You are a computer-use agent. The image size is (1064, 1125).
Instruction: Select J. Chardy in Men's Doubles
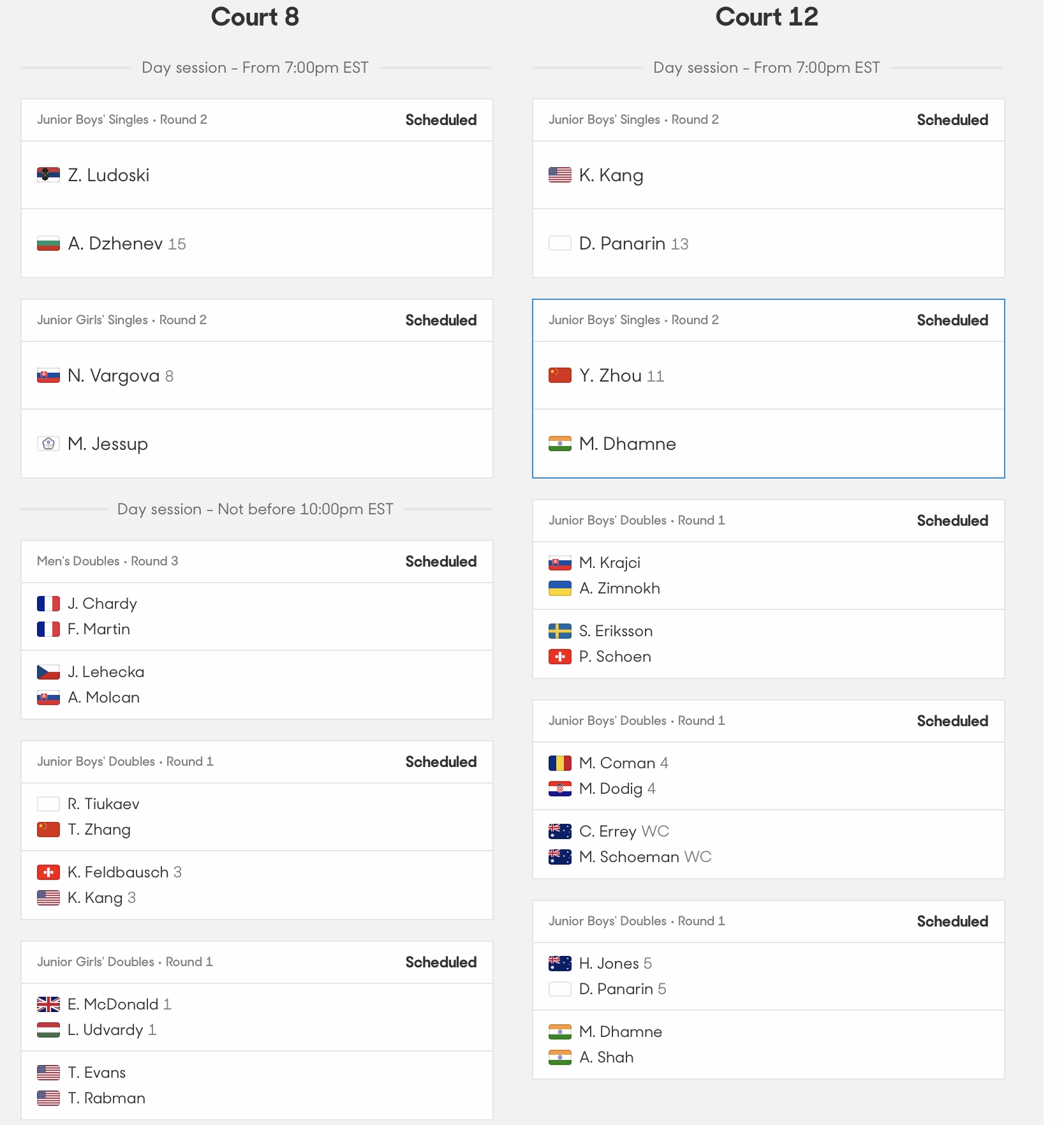tap(102, 604)
